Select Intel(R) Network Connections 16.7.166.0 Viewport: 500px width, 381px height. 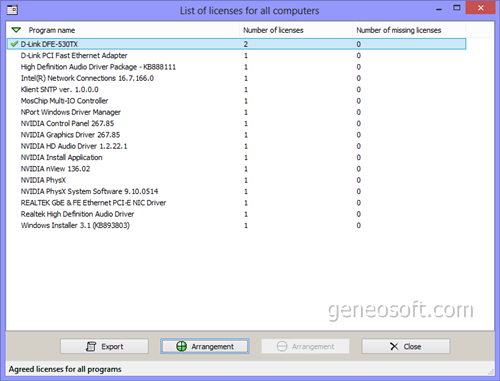236,78
